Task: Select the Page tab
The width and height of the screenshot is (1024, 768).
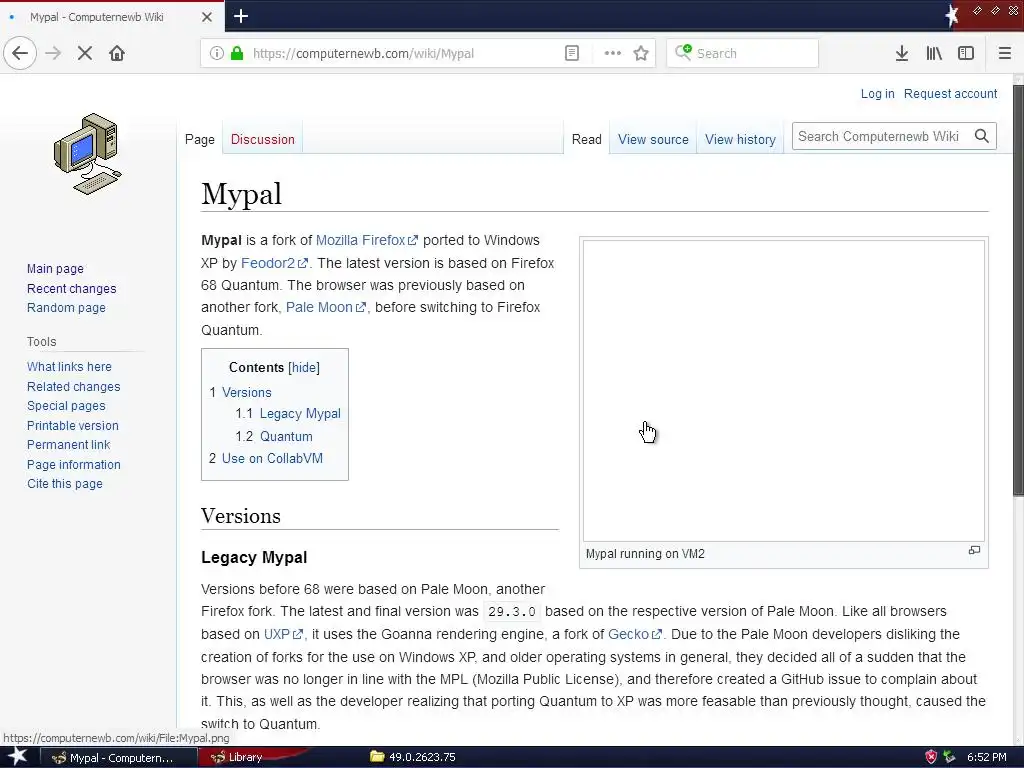Action: pos(200,139)
